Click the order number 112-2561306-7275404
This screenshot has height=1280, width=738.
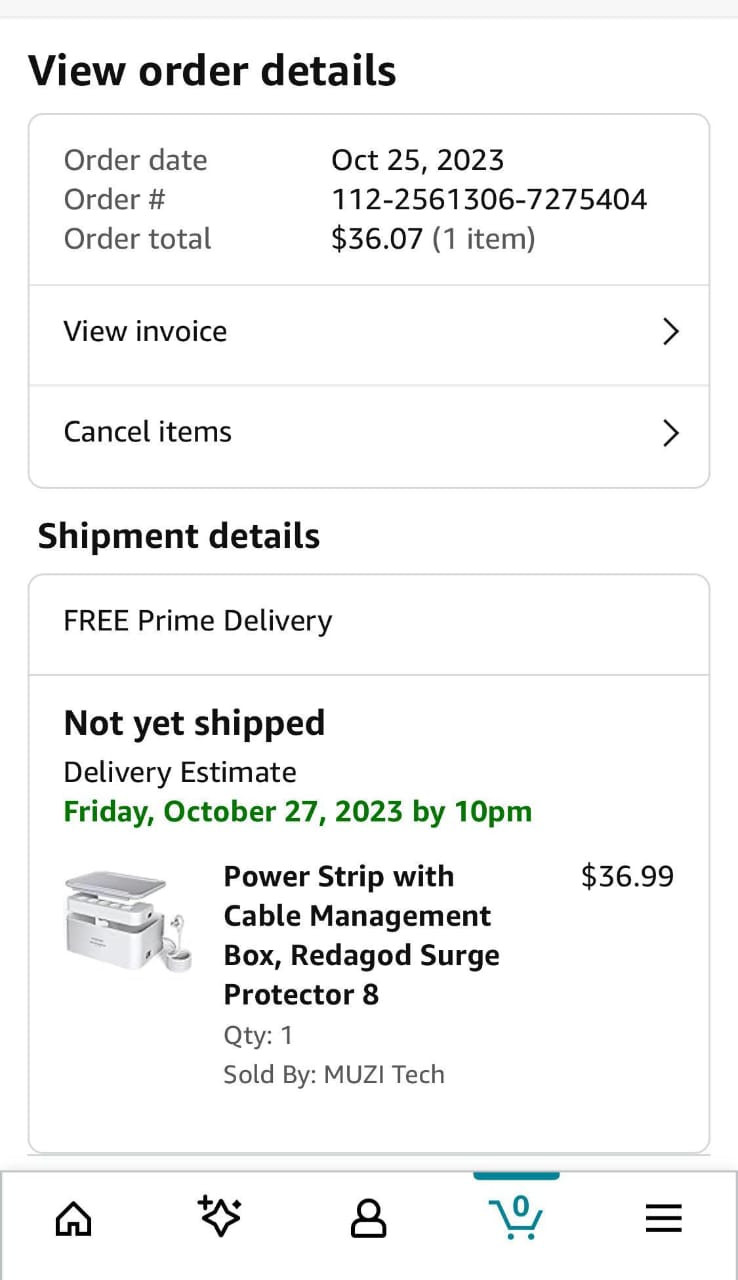pyautogui.click(x=489, y=200)
